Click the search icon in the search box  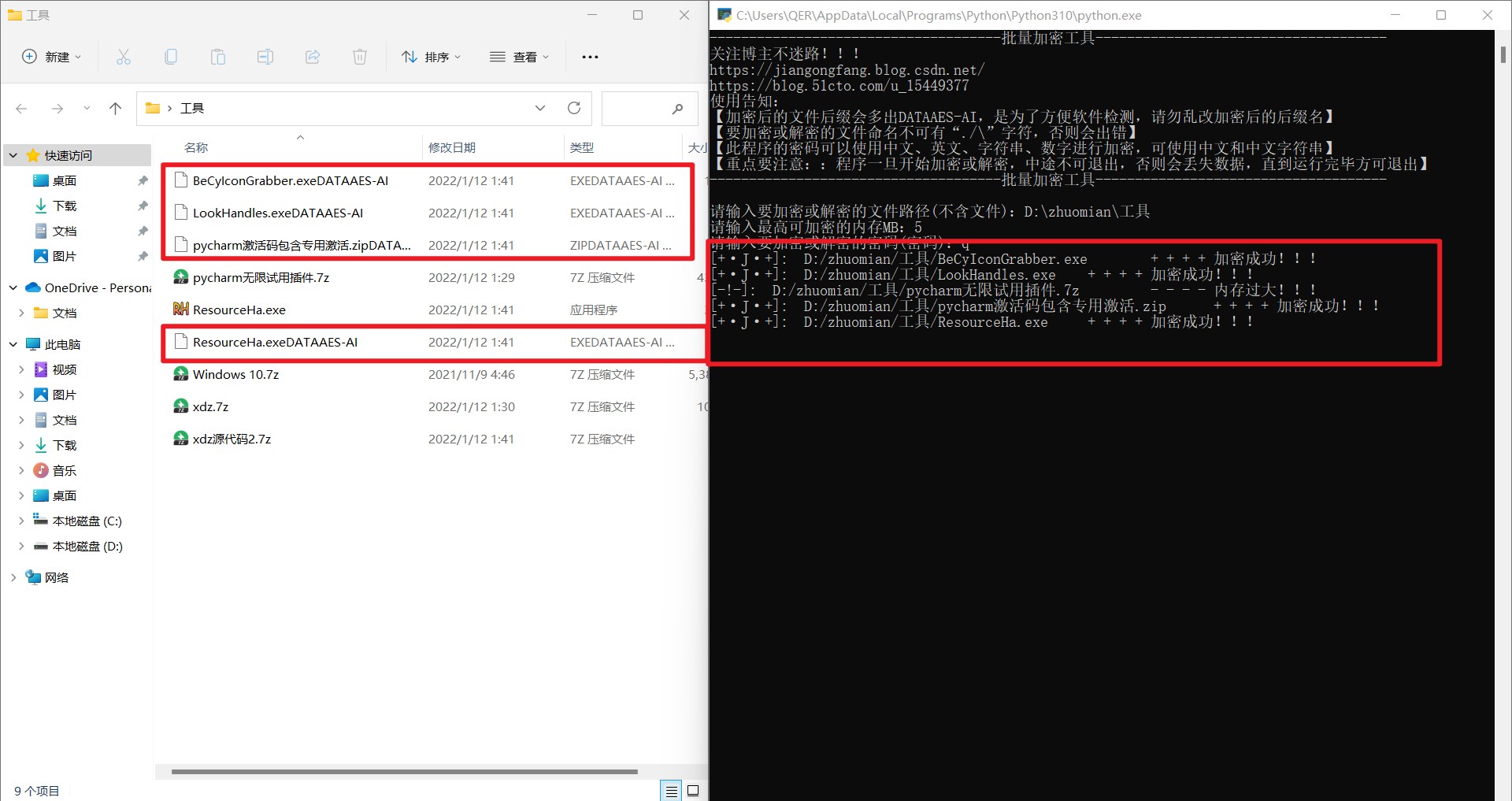tap(677, 108)
